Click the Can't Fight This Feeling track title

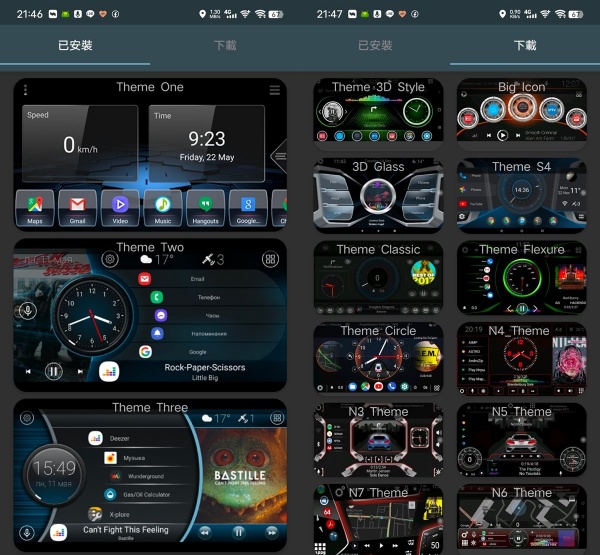tap(126, 530)
